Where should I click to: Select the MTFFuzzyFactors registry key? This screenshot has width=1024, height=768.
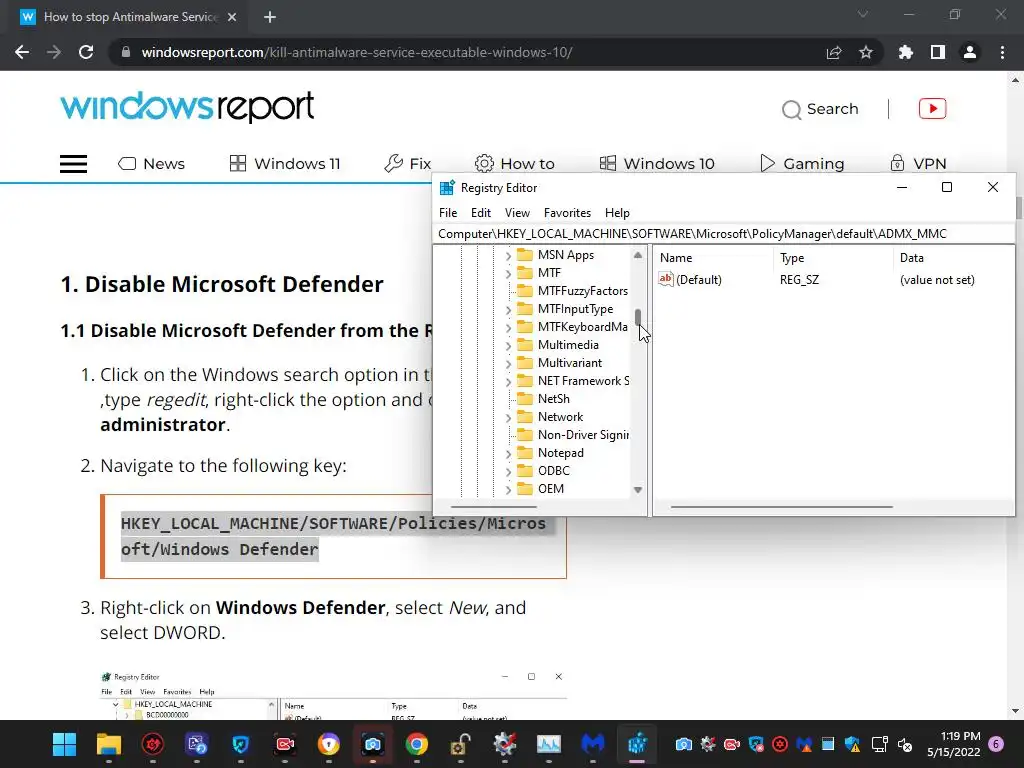(583, 291)
